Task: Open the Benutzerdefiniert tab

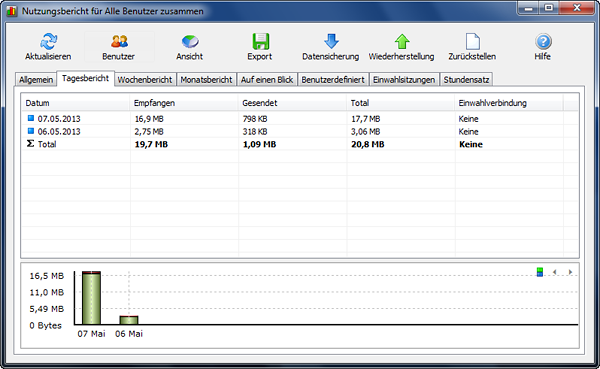Action: (x=333, y=80)
